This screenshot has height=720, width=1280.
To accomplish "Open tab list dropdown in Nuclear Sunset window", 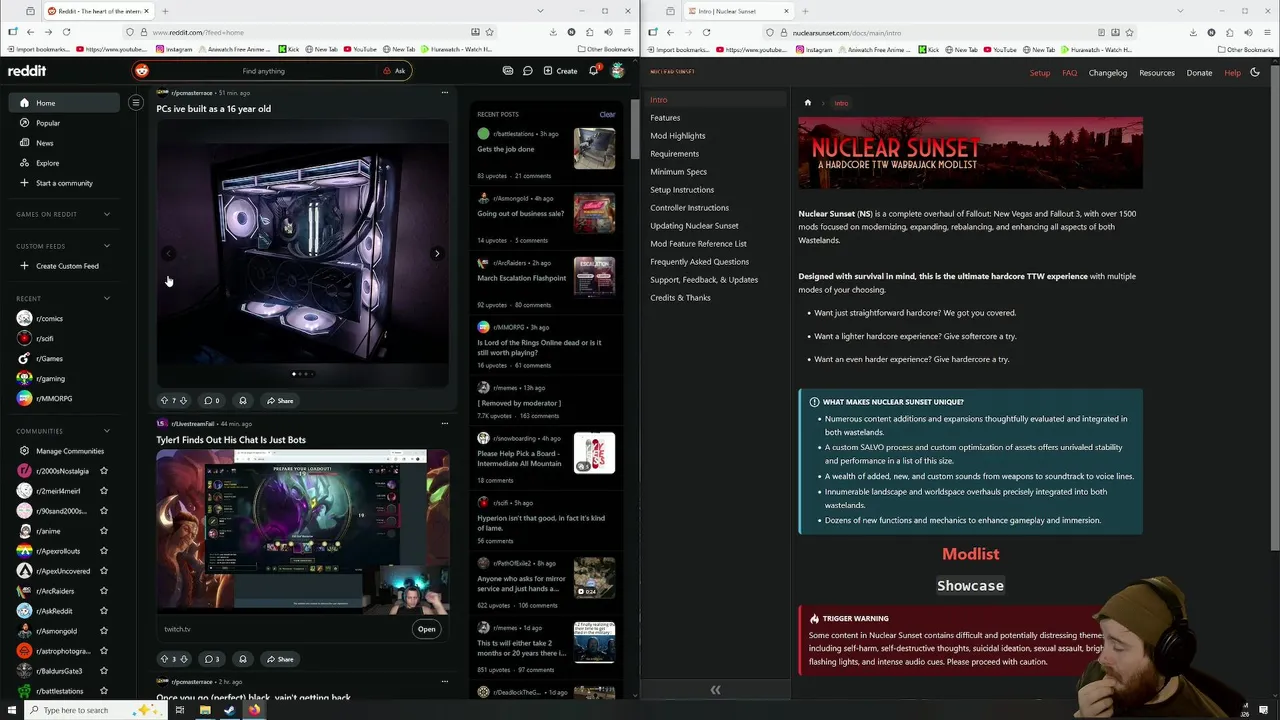I will [x=1180, y=11].
